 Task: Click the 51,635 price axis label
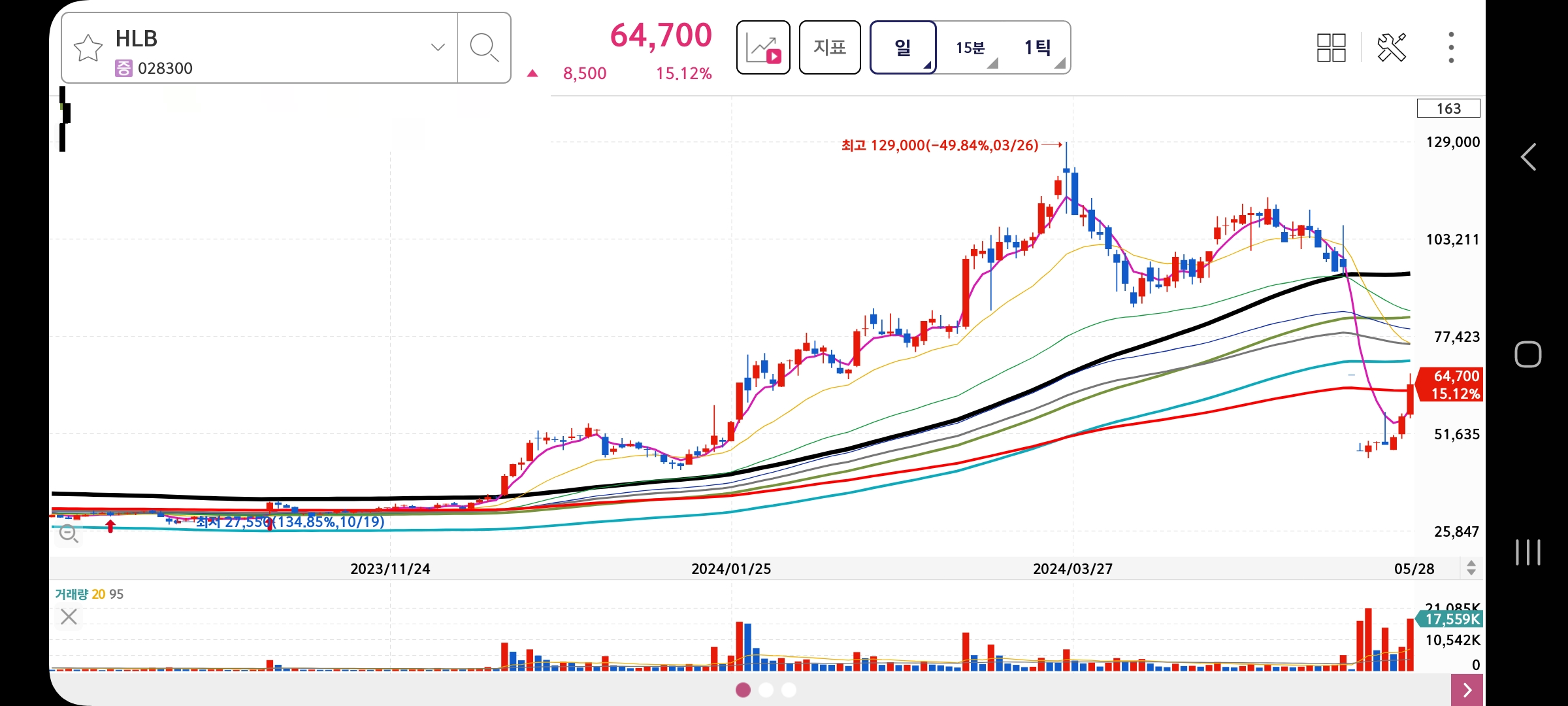click(1456, 434)
